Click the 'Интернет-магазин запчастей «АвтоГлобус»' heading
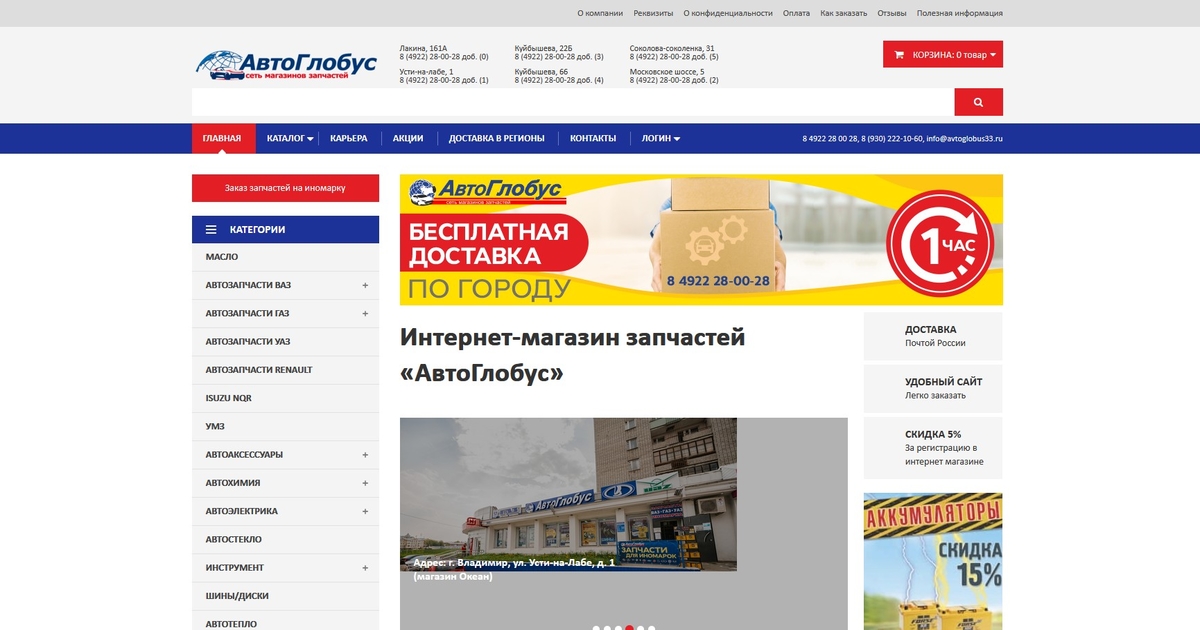 pos(573,355)
